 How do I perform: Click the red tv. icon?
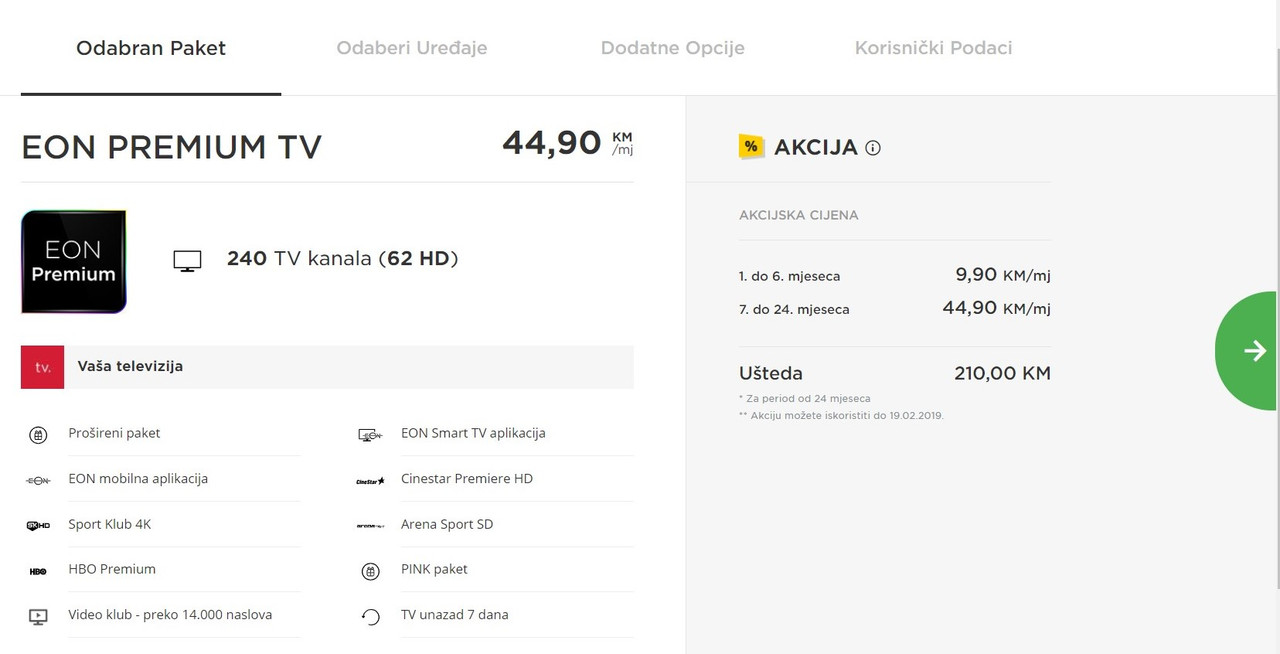[43, 367]
